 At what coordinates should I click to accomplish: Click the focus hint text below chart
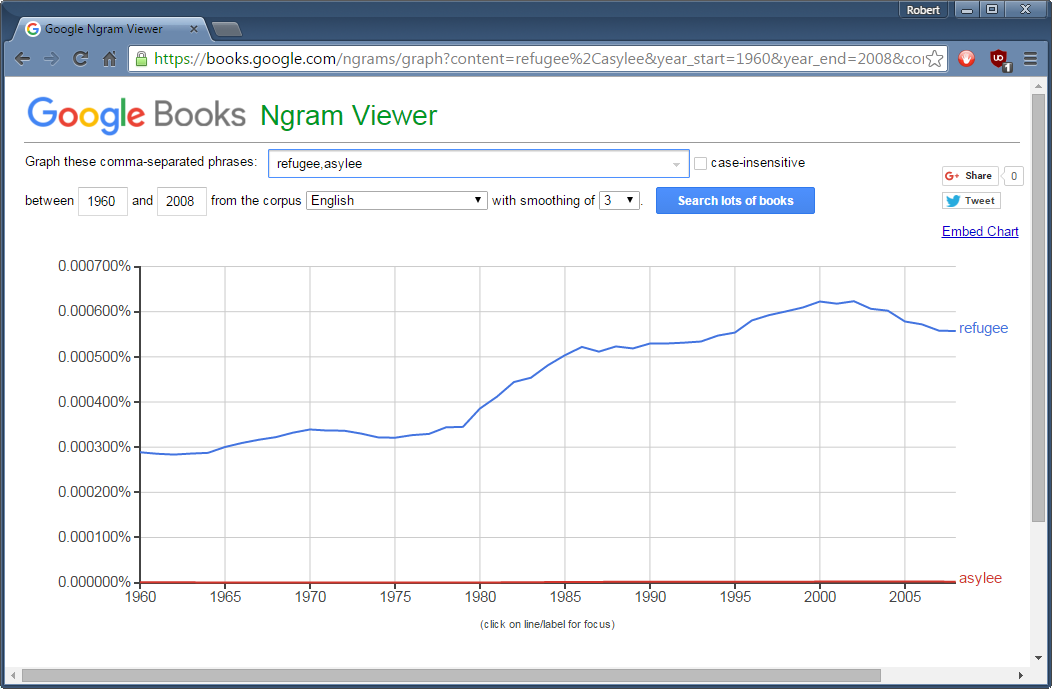point(547,625)
